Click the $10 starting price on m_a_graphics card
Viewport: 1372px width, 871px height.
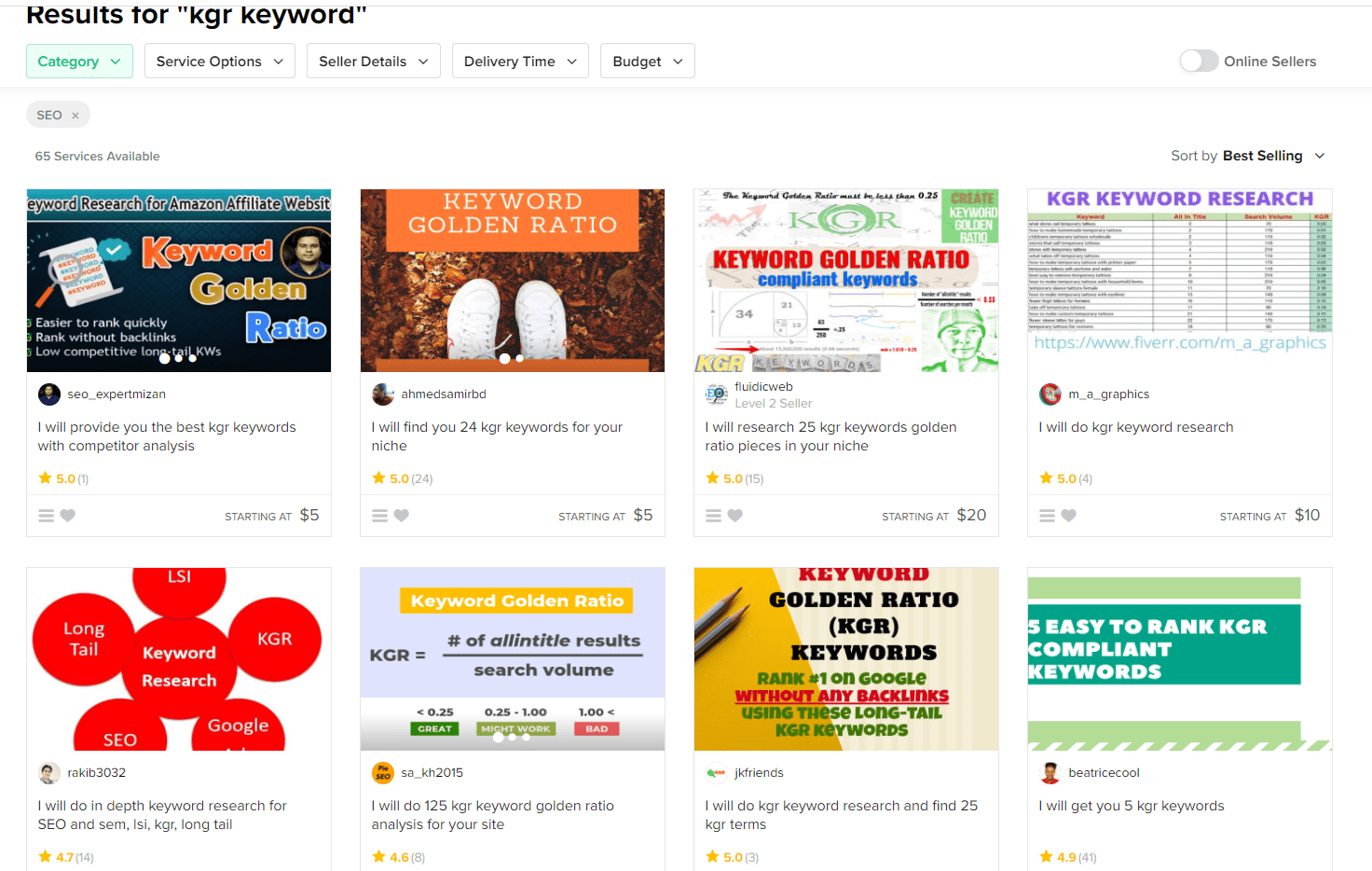(1307, 516)
